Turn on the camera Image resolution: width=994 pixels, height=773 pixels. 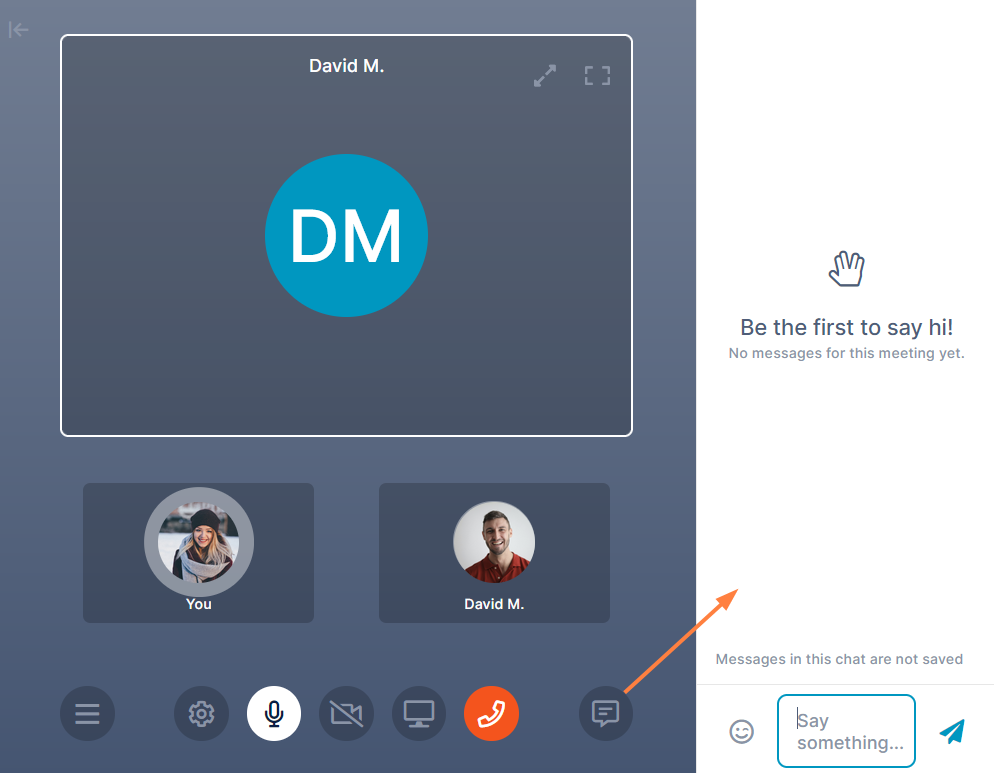point(346,713)
